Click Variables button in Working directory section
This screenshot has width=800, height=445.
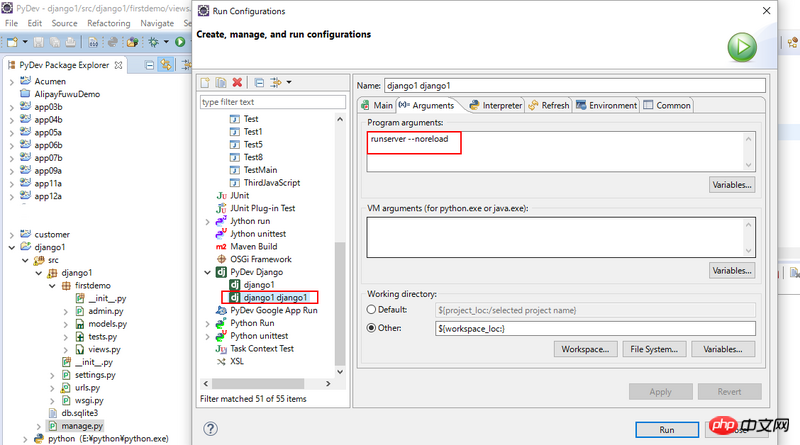pyautogui.click(x=722, y=349)
